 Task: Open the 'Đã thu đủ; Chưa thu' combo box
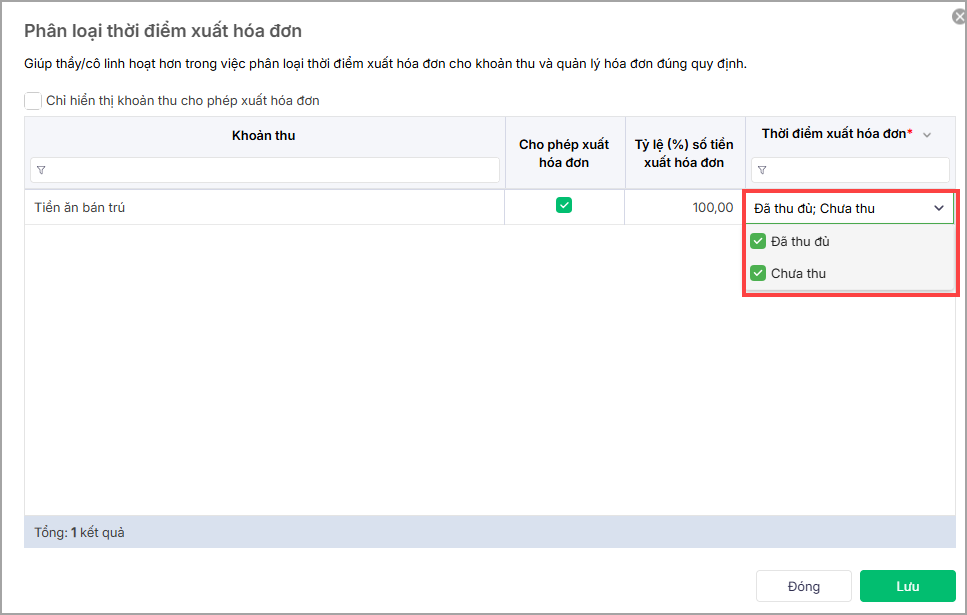click(x=838, y=208)
